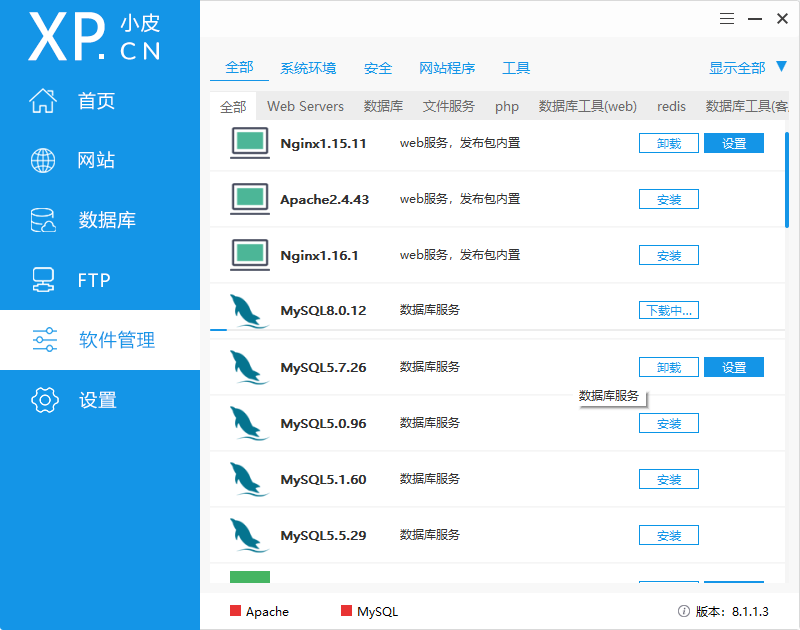Viewport: 800px width, 630px height.
Task: Switch to the 工具 tab
Action: [516, 68]
